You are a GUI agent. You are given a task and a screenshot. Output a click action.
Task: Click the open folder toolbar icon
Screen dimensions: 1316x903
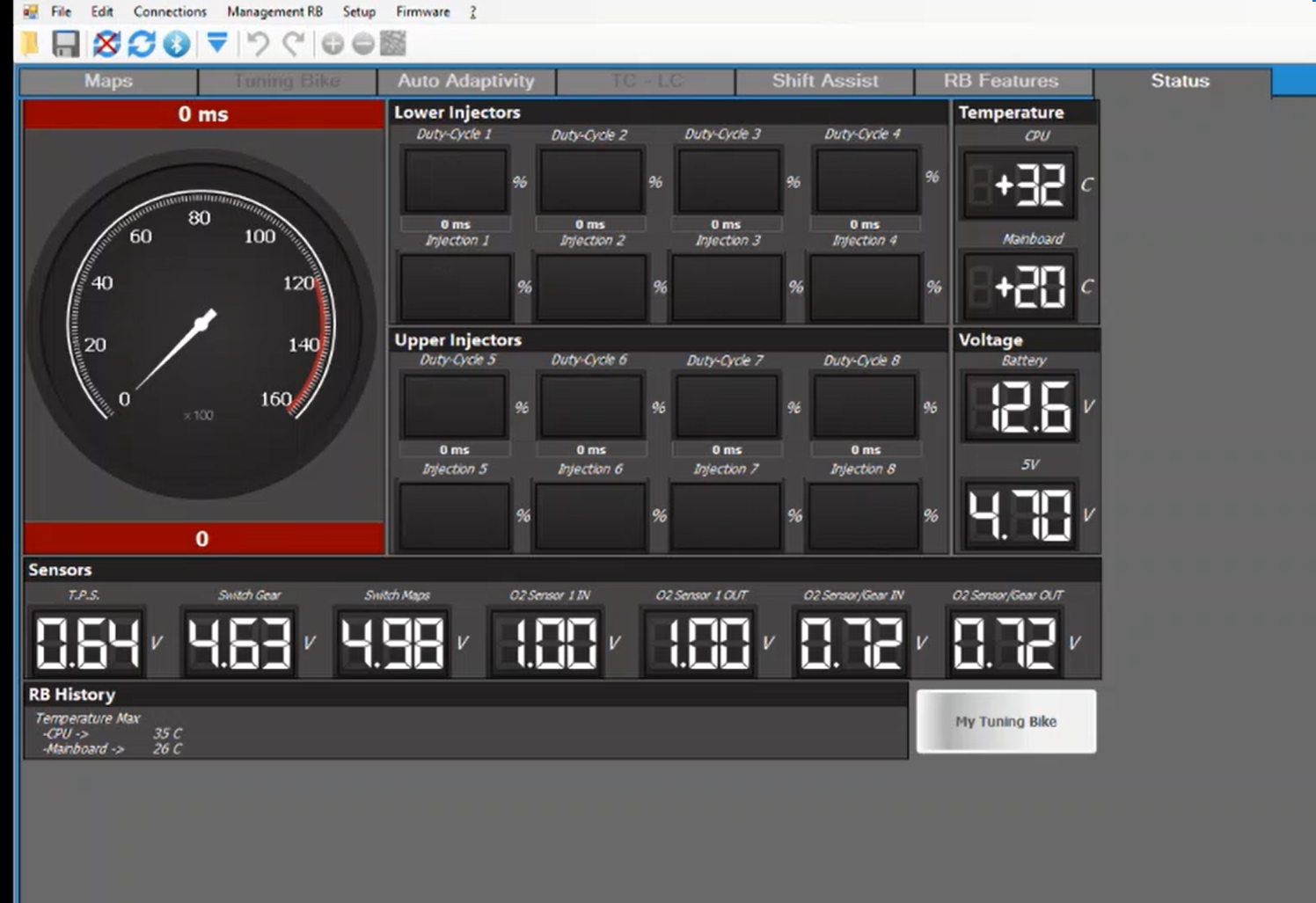pos(31,43)
